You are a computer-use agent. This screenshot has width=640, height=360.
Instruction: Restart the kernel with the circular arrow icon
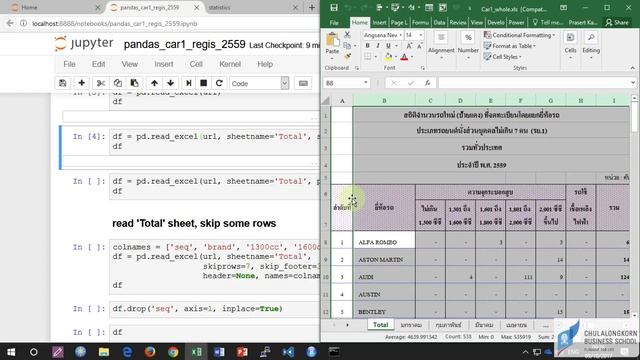(x=219, y=83)
